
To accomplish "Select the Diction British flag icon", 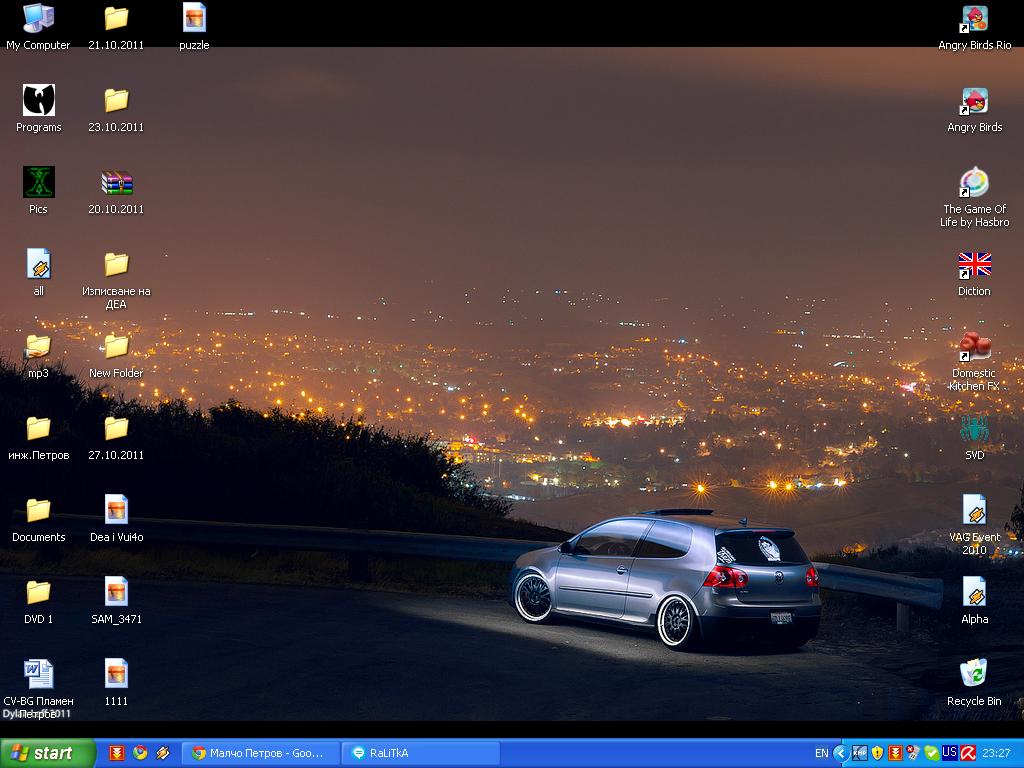I will (x=974, y=265).
